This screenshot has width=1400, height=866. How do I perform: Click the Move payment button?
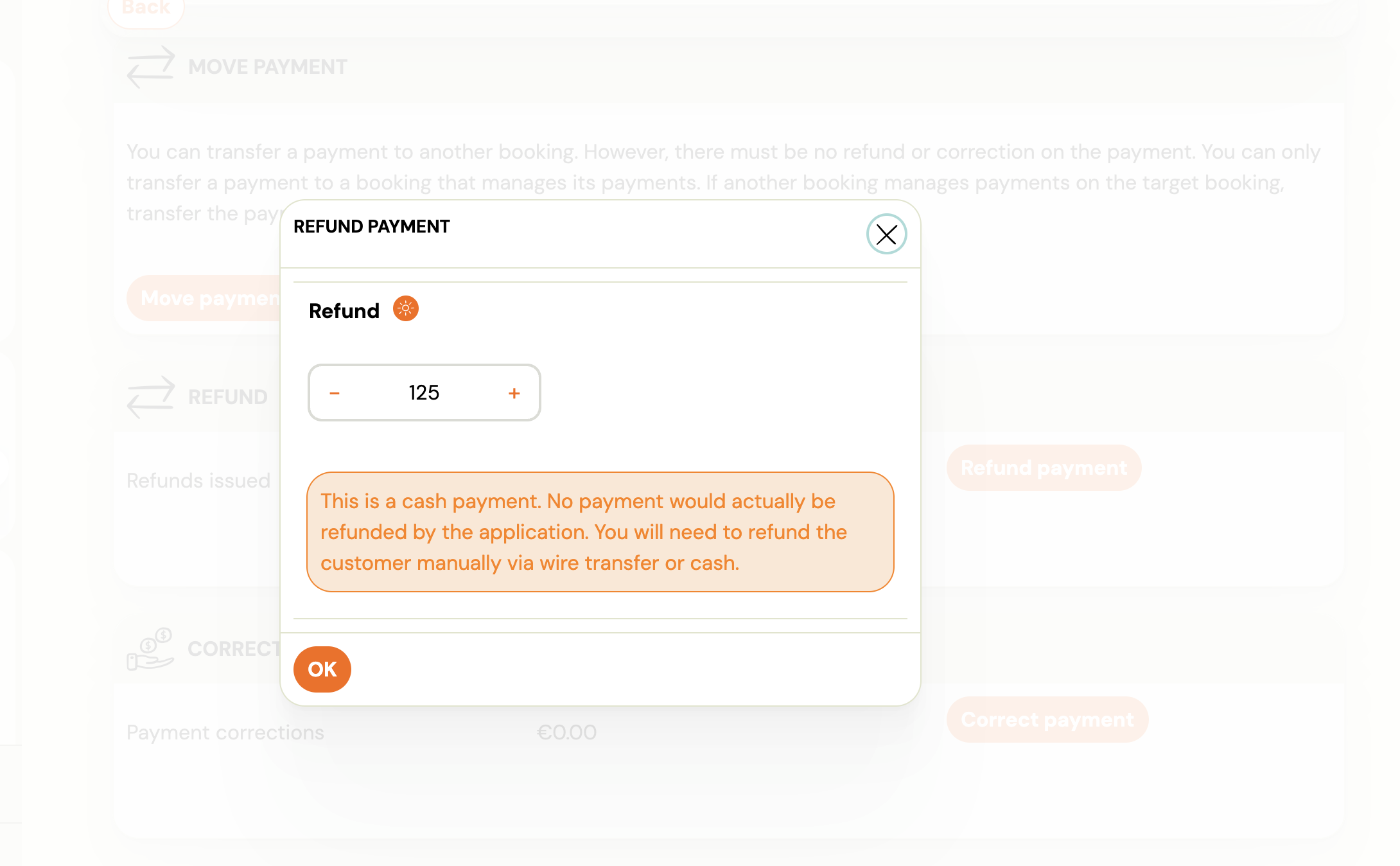(212, 297)
